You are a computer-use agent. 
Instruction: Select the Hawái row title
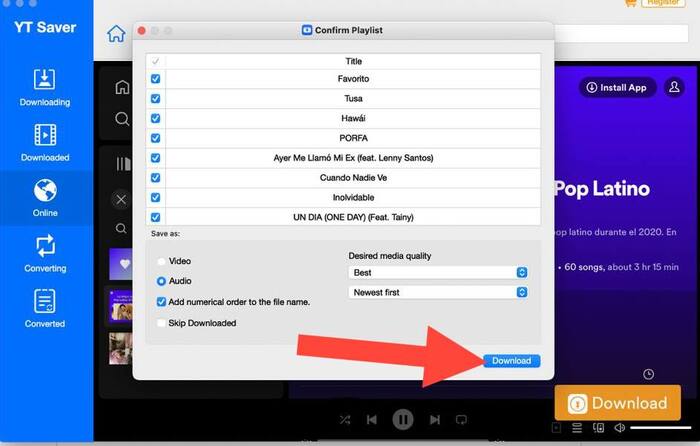coord(353,118)
